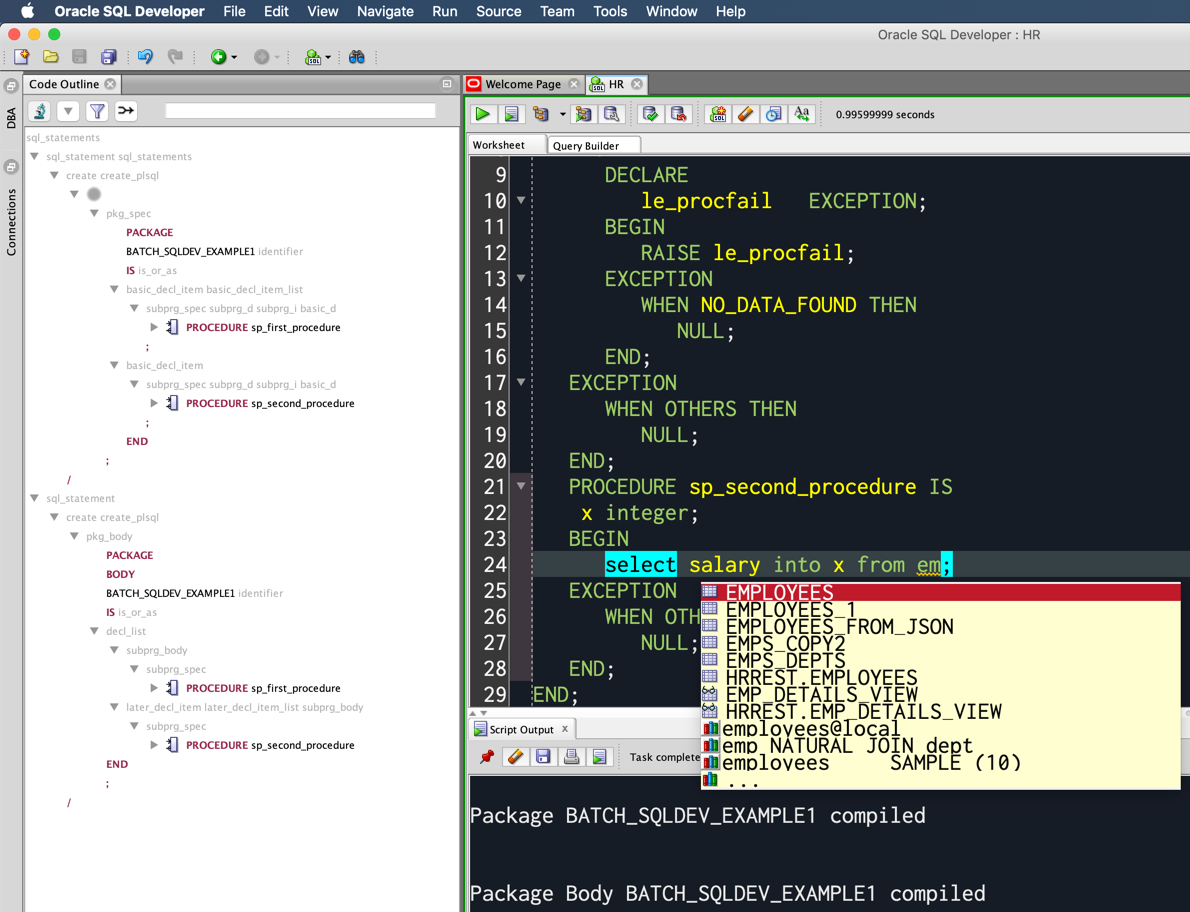Select the Script Output tab
1190x912 pixels.
(521, 729)
